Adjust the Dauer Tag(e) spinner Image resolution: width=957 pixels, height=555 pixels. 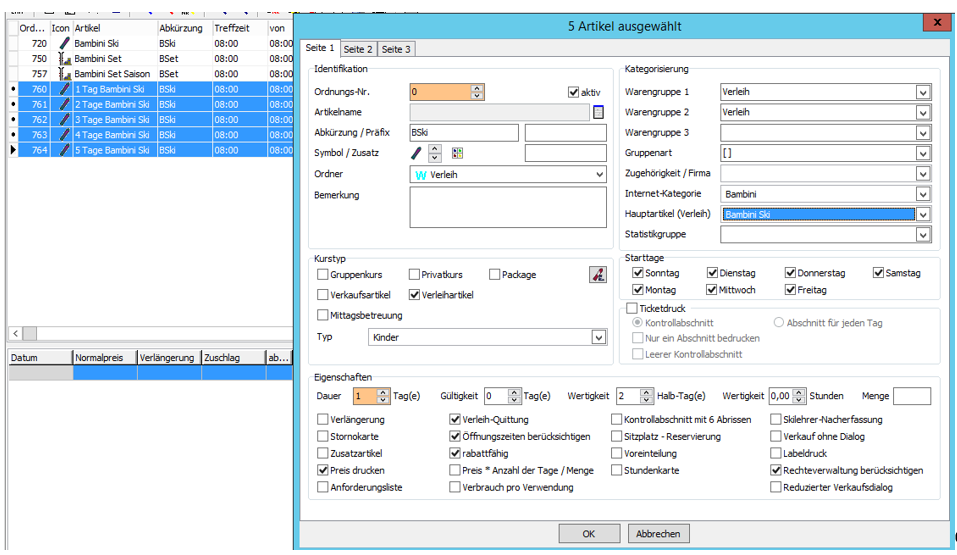tap(383, 396)
